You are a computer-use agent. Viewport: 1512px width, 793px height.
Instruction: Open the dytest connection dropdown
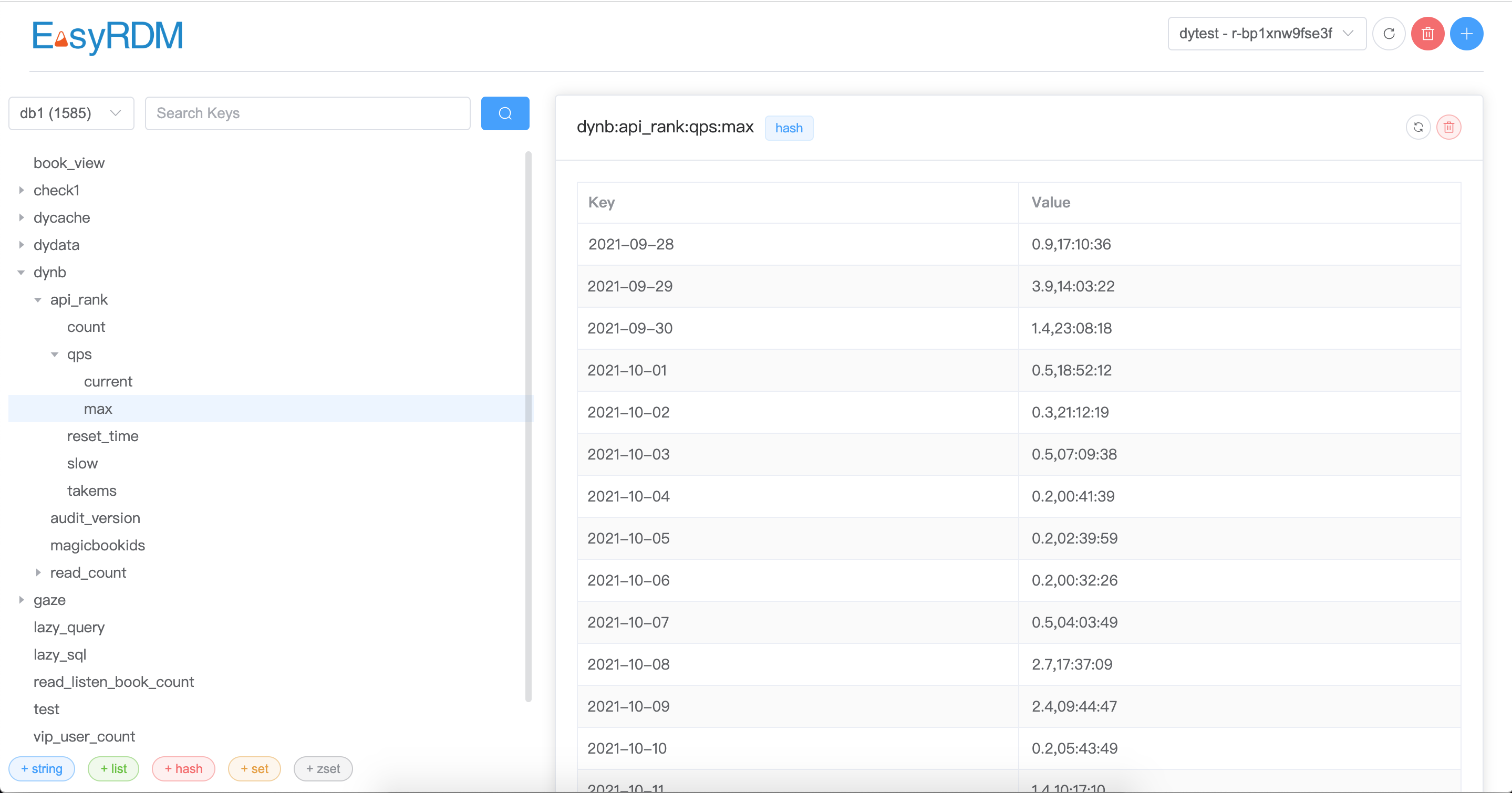pos(1266,34)
